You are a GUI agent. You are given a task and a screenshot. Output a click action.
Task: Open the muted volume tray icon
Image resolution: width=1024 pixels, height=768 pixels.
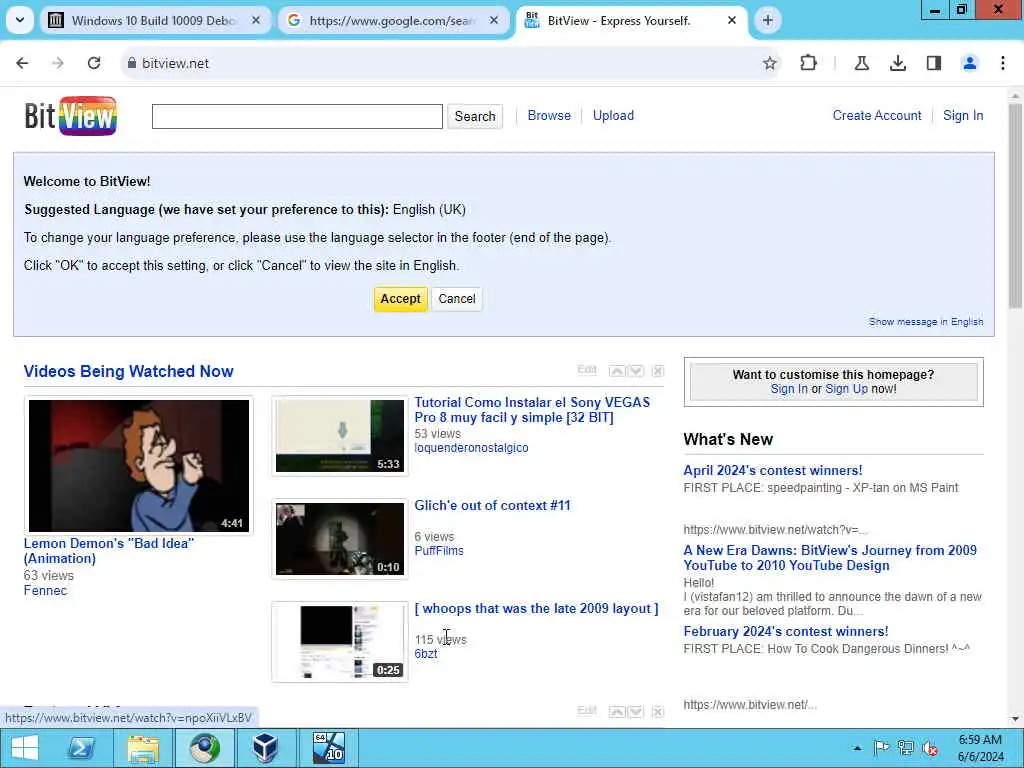[x=930, y=748]
